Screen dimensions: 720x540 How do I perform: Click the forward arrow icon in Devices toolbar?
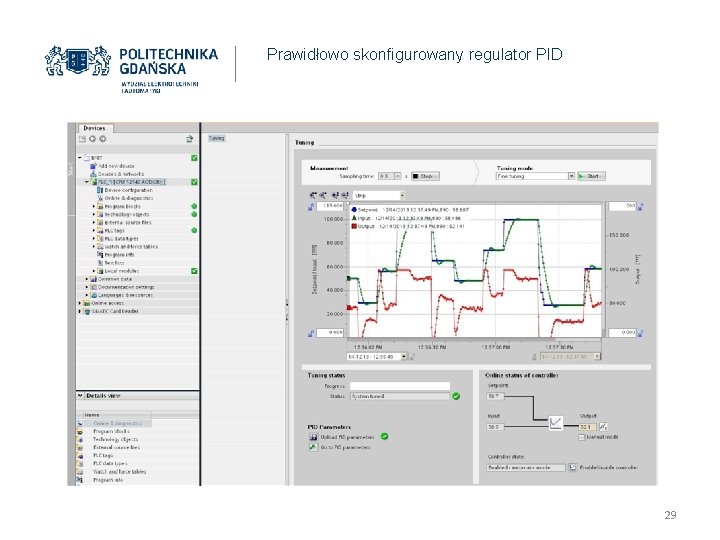[x=102, y=139]
